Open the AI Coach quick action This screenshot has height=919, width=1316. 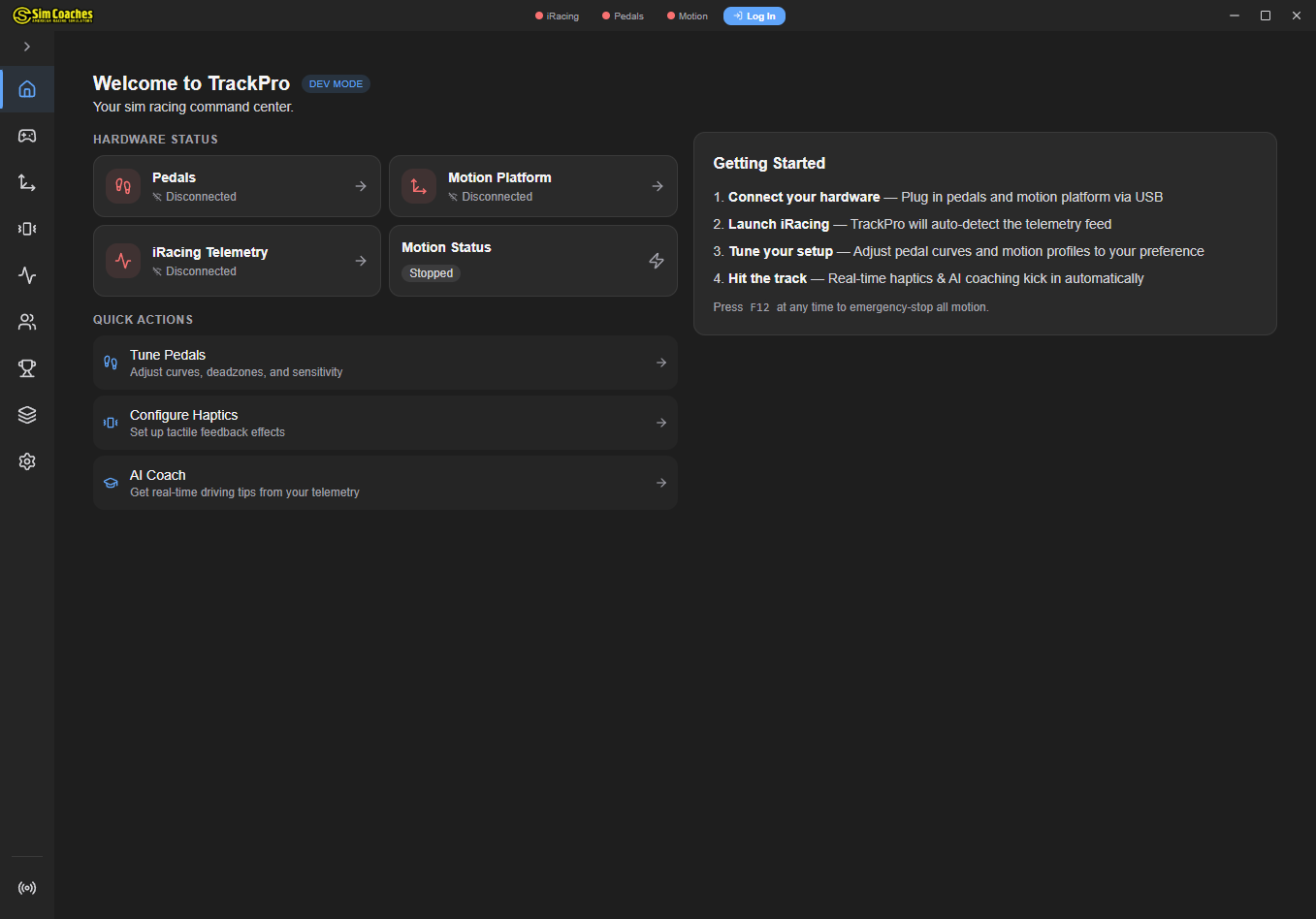click(385, 483)
